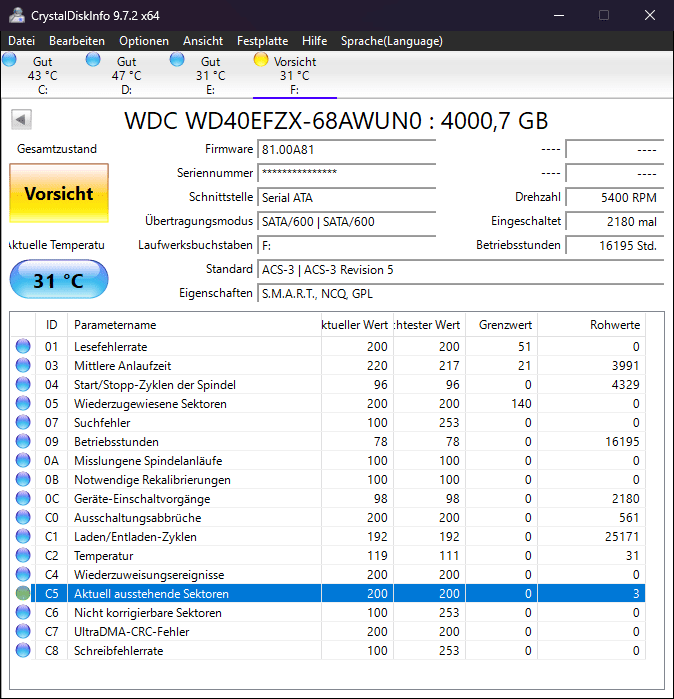The height and width of the screenshot is (699, 674).
Task: Click raw value 4329 for Start/Stopp-Zyklen
Action: coord(625,384)
